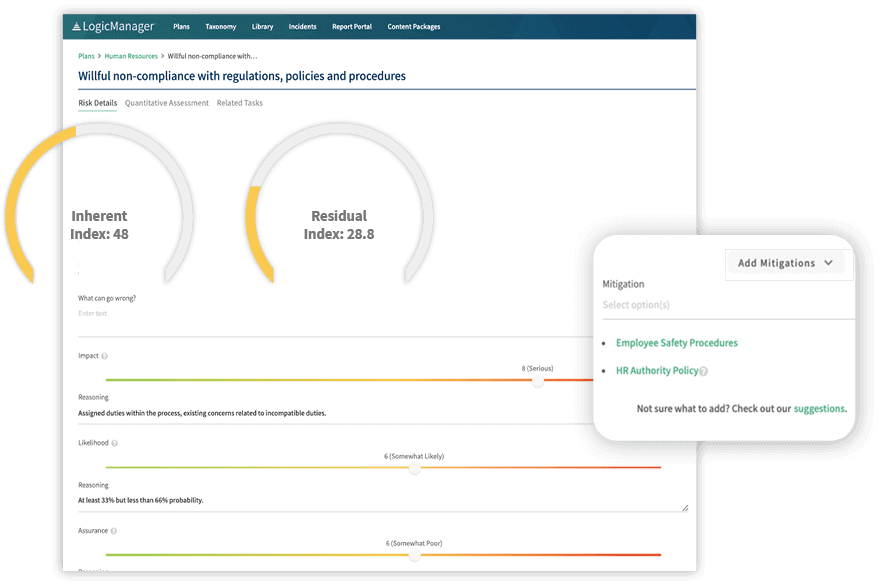Open the Employee Safety Procedures link

[677, 343]
